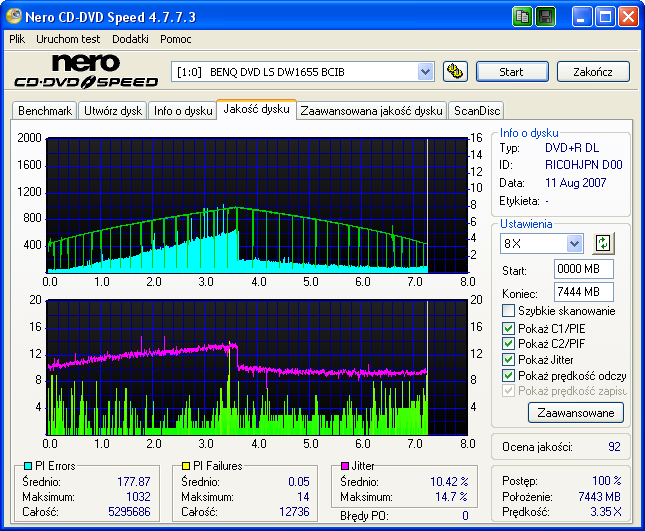Screen dimensions: 645x531
Task: Click PI Failures total 12736
Action: (x=294, y=512)
